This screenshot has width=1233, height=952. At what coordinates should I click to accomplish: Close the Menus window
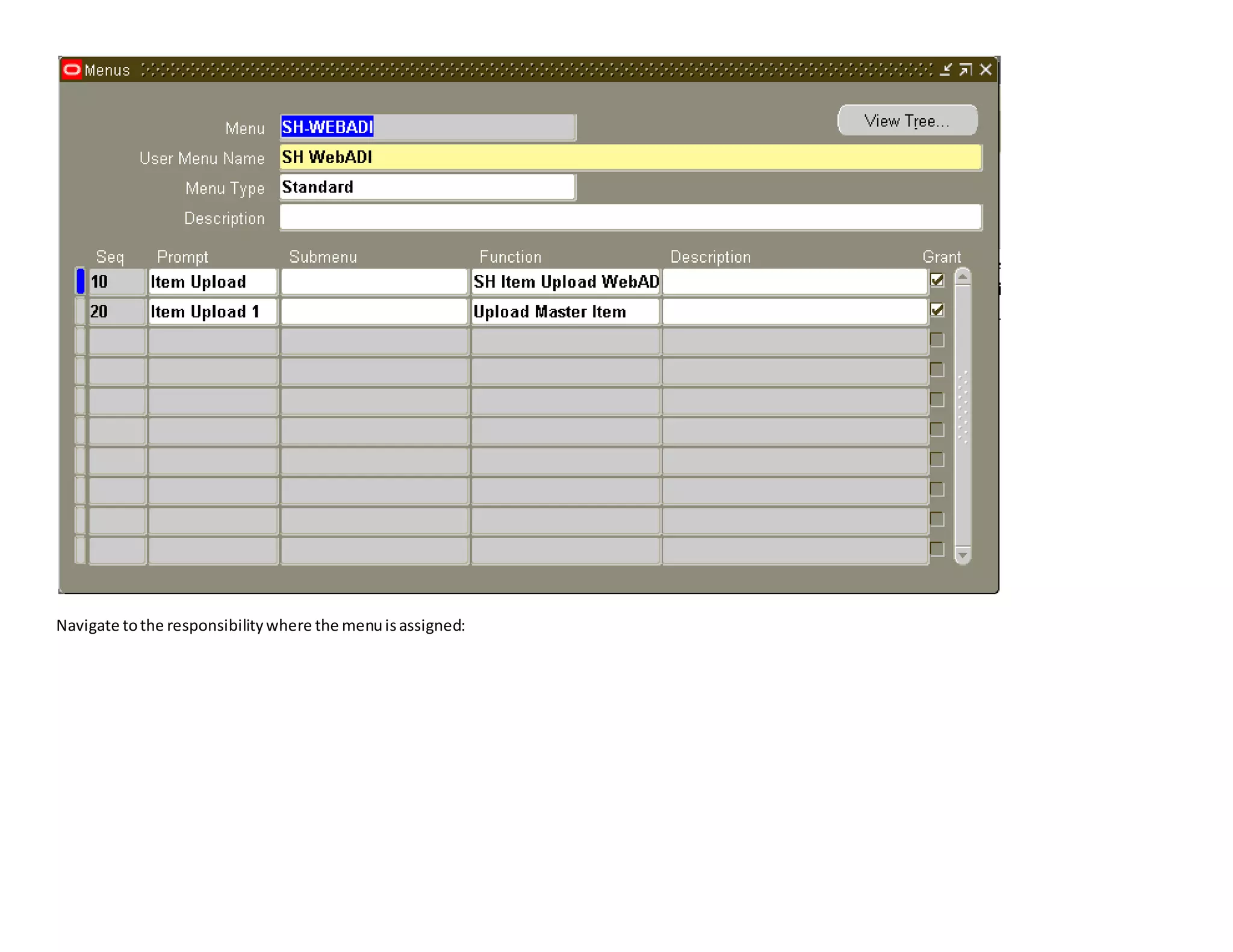tap(986, 70)
